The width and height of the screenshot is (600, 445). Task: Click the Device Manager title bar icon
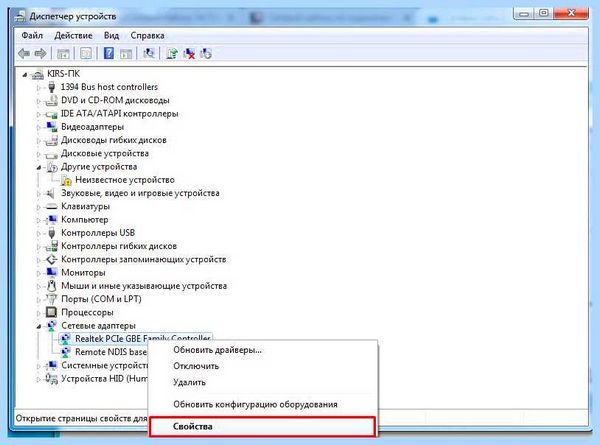tap(20, 16)
